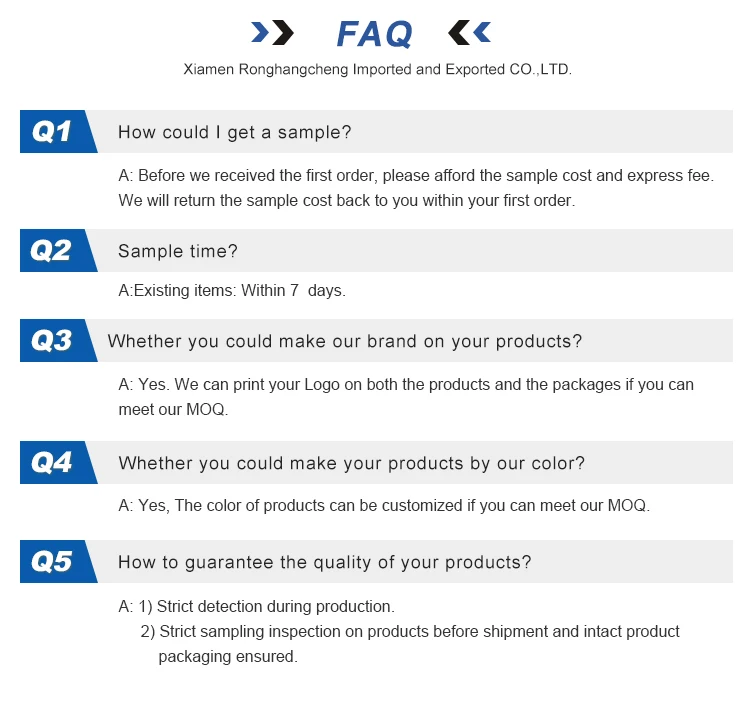Click "Strict detection during production" answer line
750x710 pixels.
click(x=256, y=606)
